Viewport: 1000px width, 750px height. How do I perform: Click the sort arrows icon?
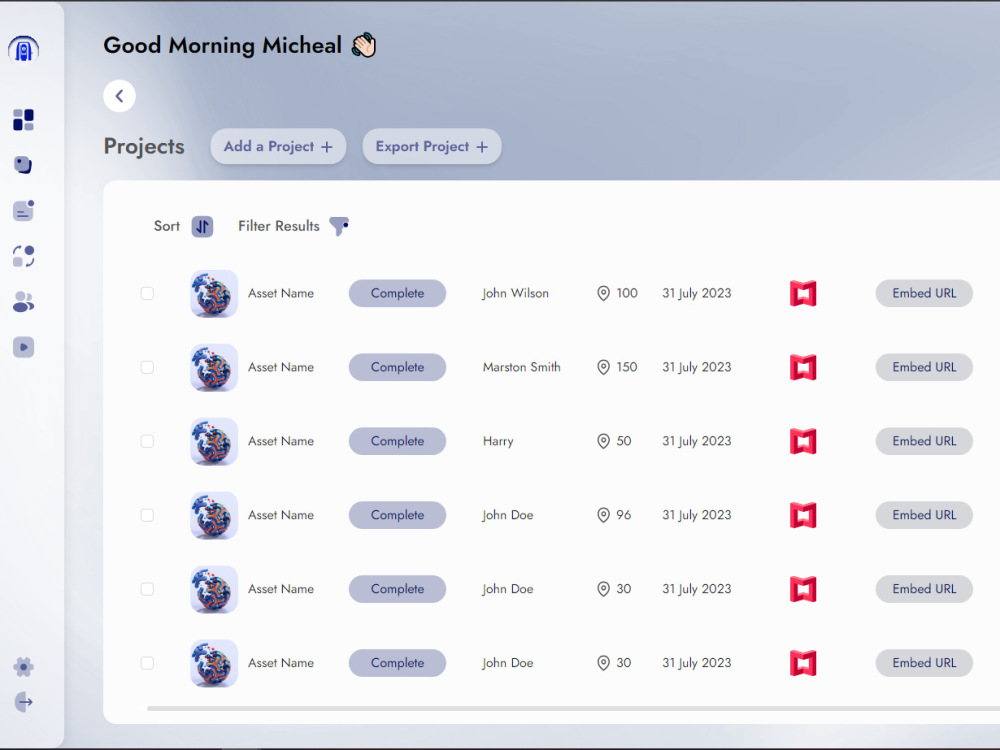203,226
